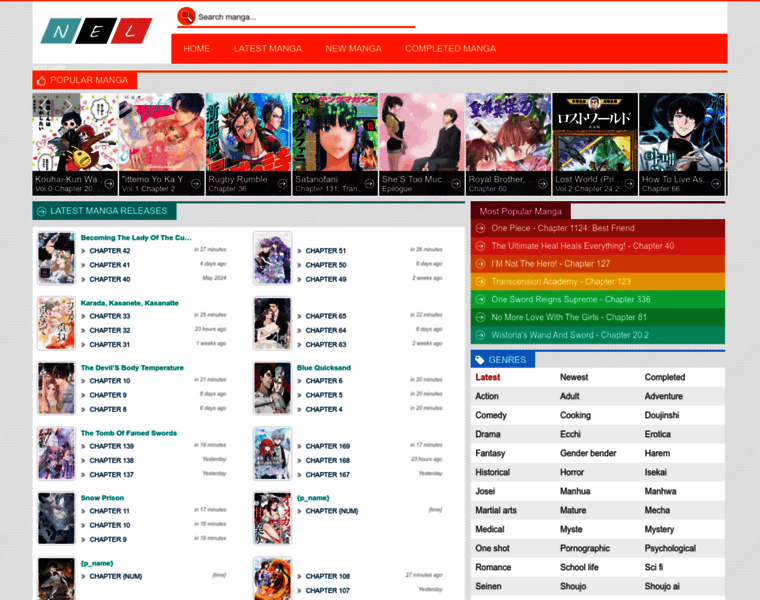Viewport: 760px width, 600px height.
Task: Open Chapter 51 link
Action: tap(326, 251)
